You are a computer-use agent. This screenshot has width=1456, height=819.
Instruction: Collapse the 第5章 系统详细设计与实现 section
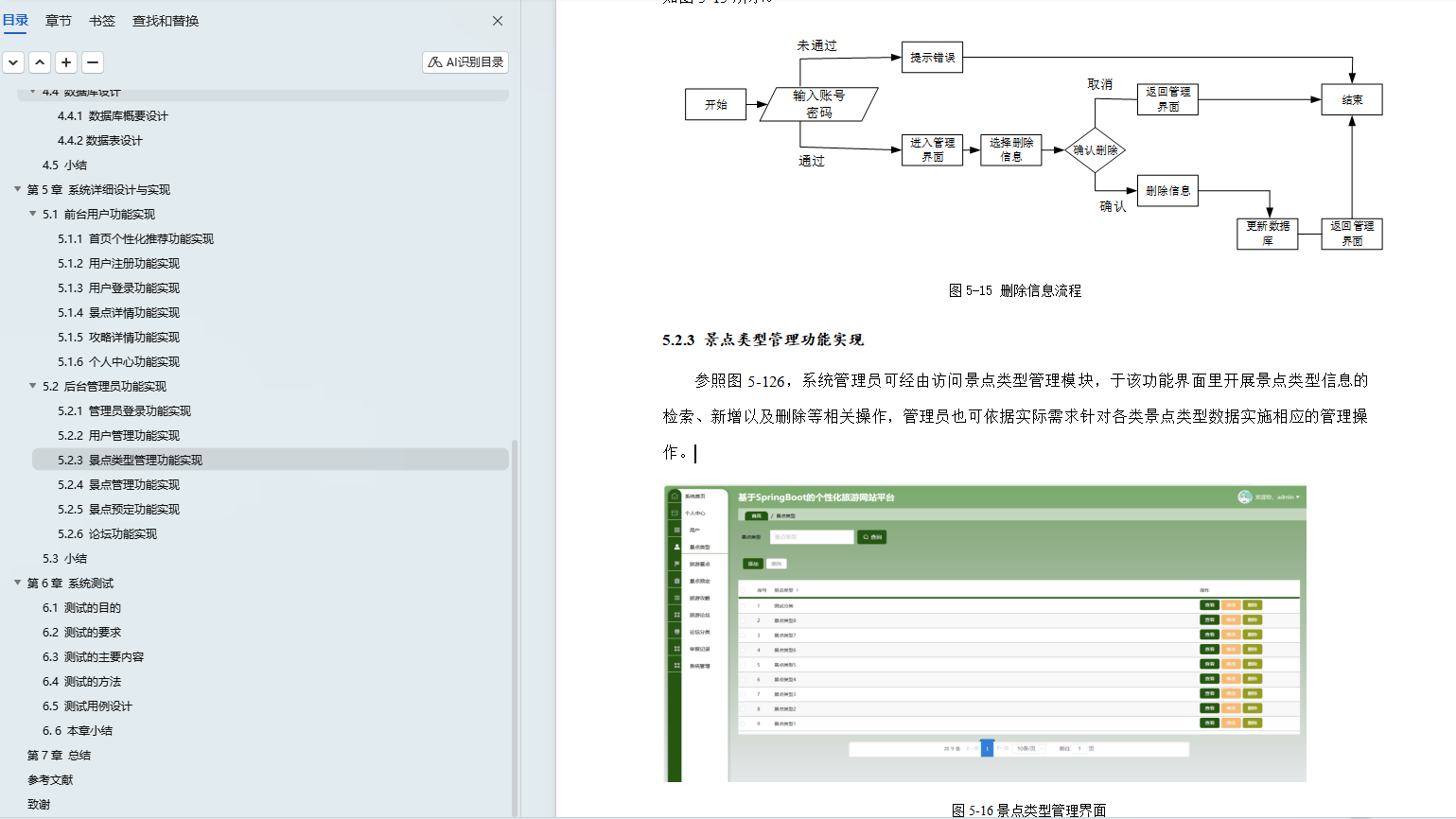(16, 189)
